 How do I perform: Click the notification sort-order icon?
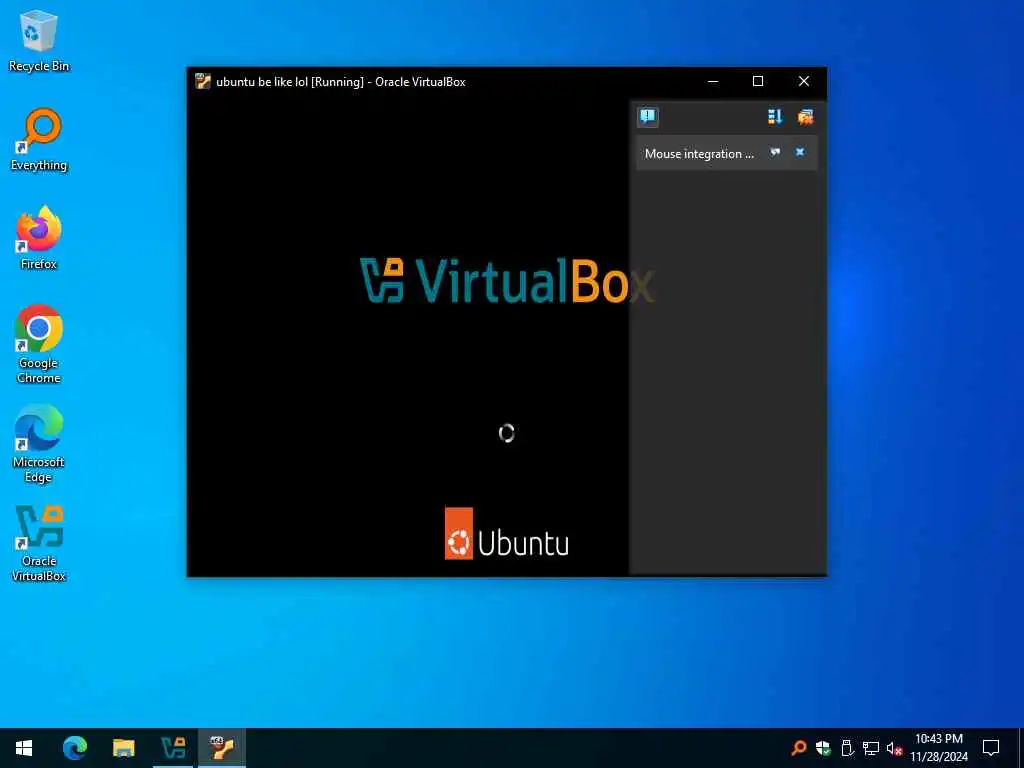pyautogui.click(x=775, y=117)
